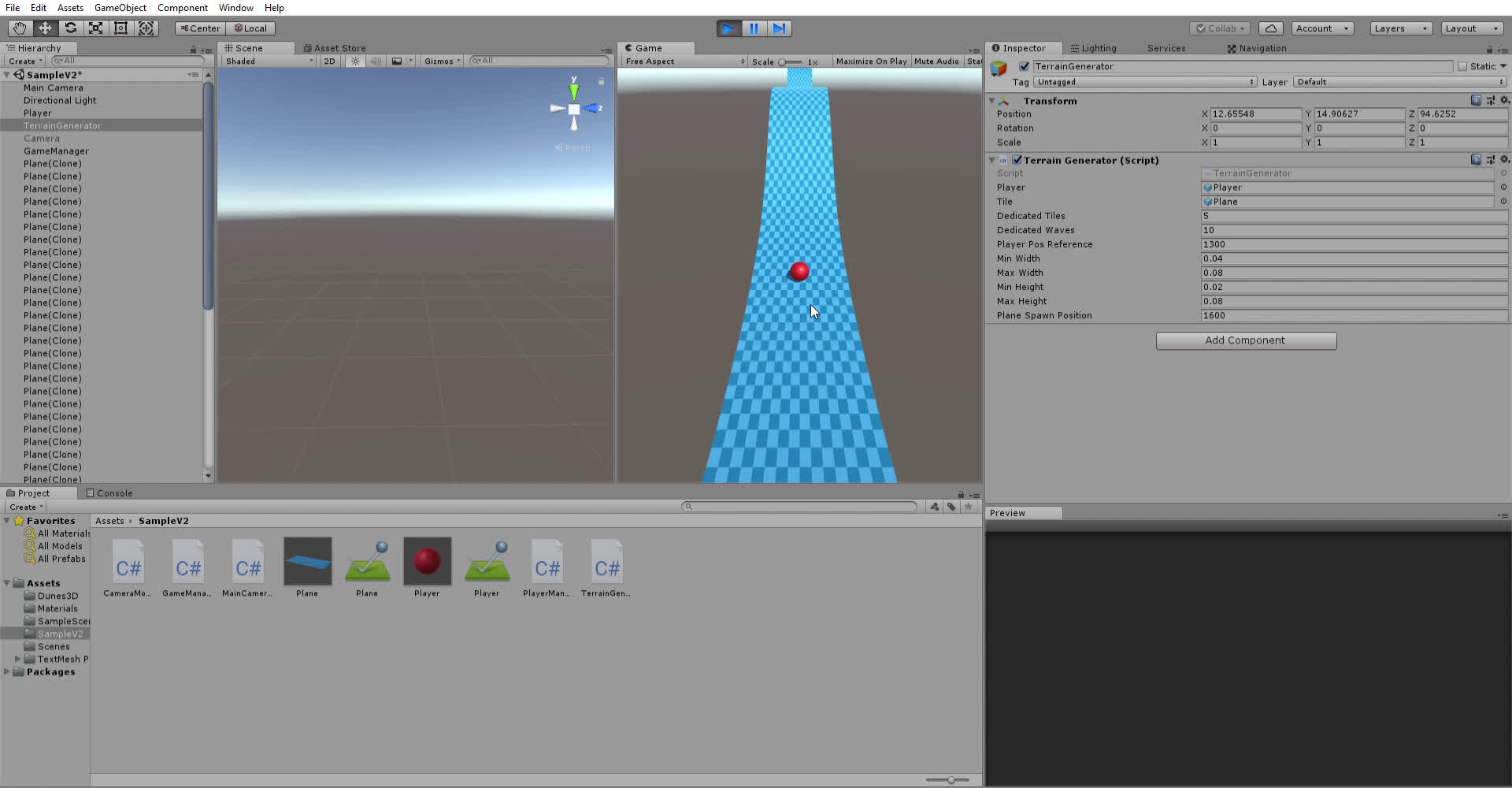The height and width of the screenshot is (788, 1512).
Task: Click the Add Component button
Action: 1245,340
